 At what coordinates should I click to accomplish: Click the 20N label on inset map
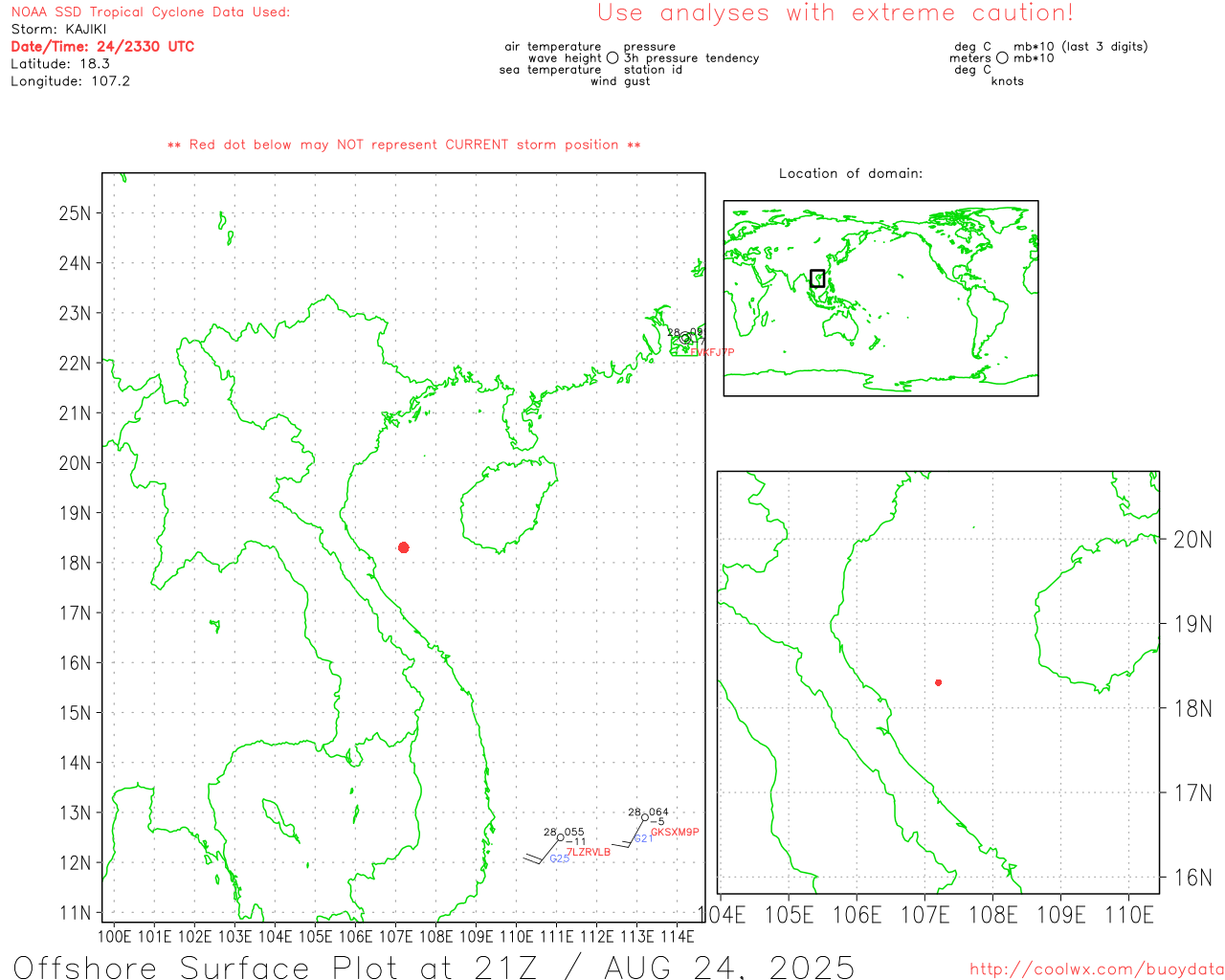(1192, 540)
